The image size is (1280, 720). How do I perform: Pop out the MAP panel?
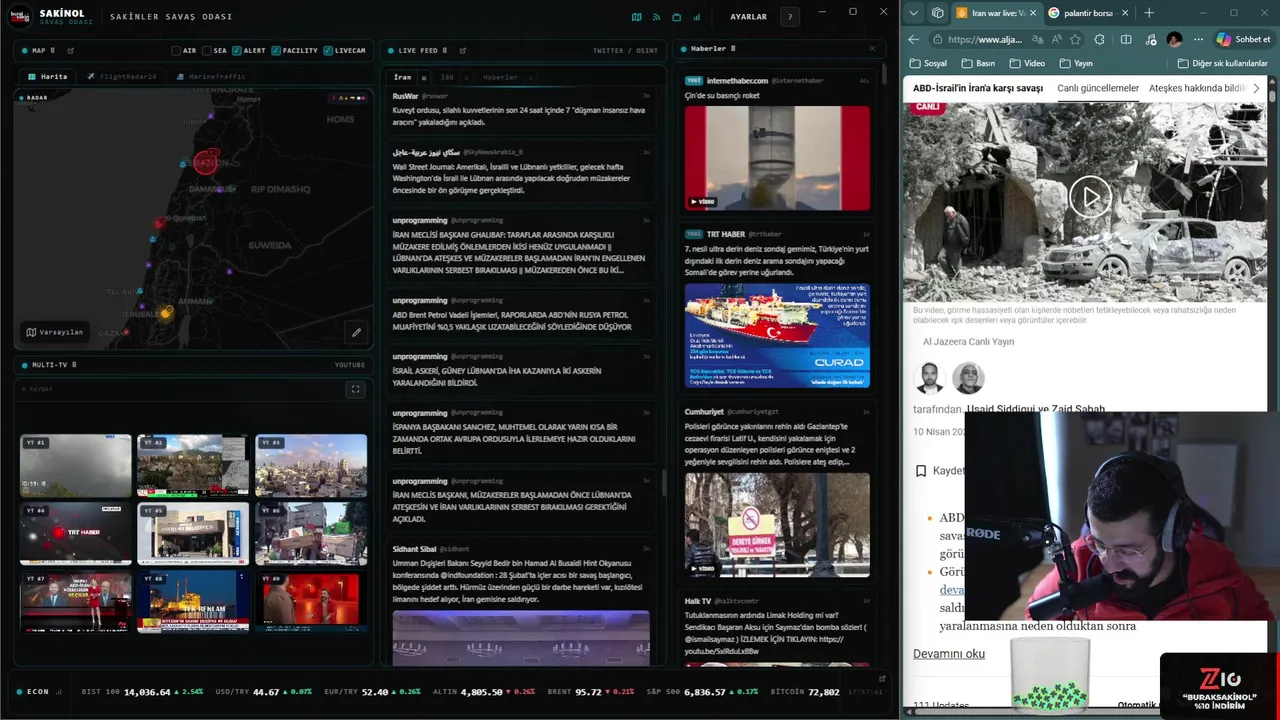[x=70, y=50]
